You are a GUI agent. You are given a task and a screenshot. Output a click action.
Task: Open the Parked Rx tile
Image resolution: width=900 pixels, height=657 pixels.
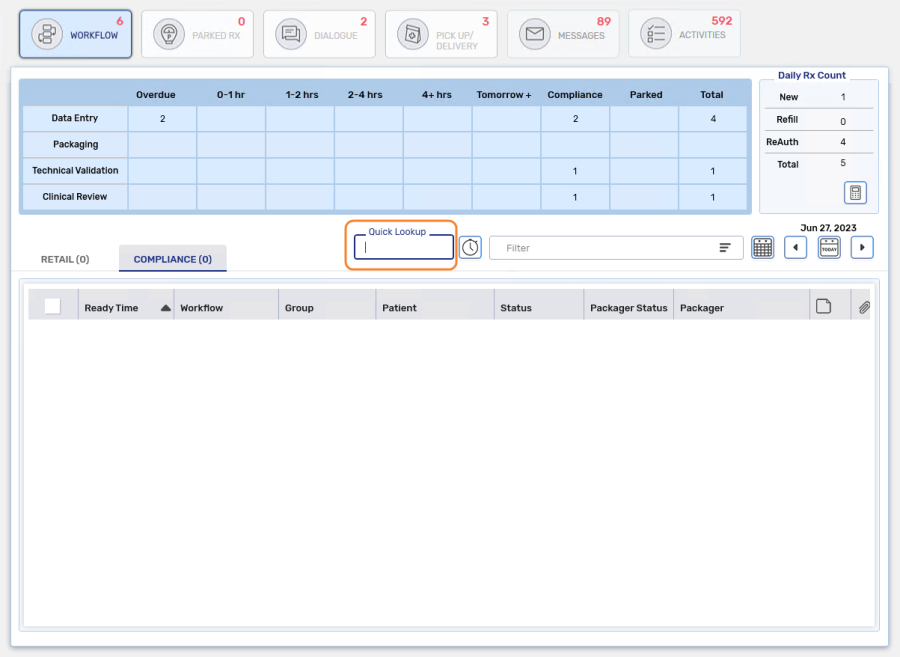[197, 35]
